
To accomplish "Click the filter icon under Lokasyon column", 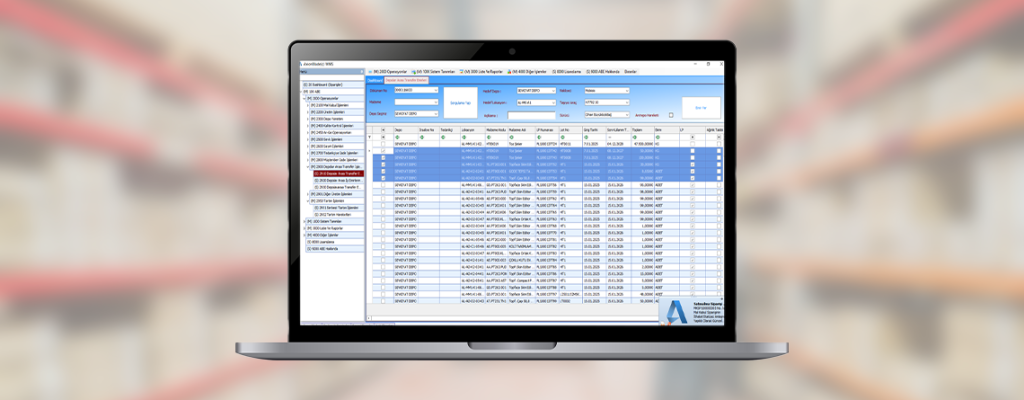I will pos(464,137).
